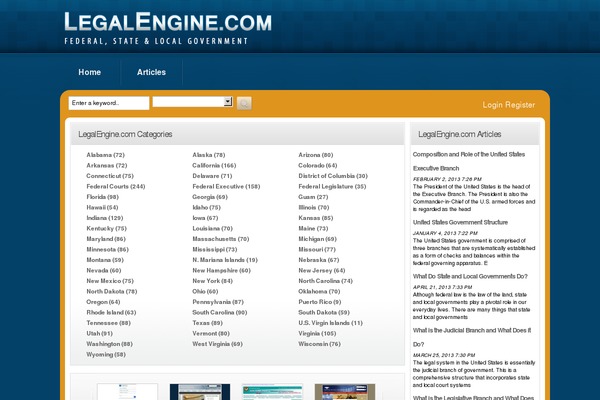Click the Login link
Screen dimensions: 600x400
tap(492, 105)
